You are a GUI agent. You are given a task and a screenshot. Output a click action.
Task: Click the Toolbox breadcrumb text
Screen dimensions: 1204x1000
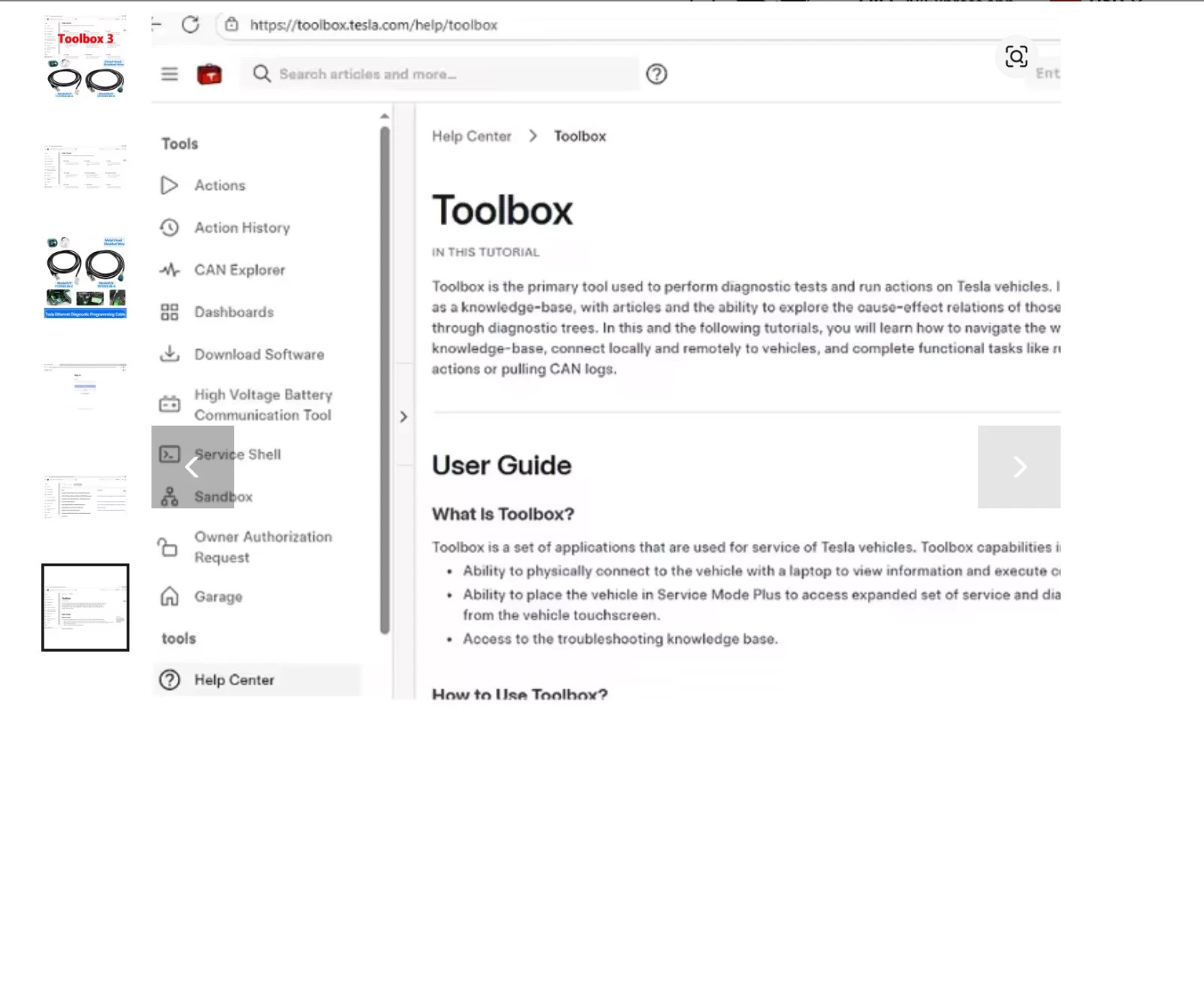579,136
